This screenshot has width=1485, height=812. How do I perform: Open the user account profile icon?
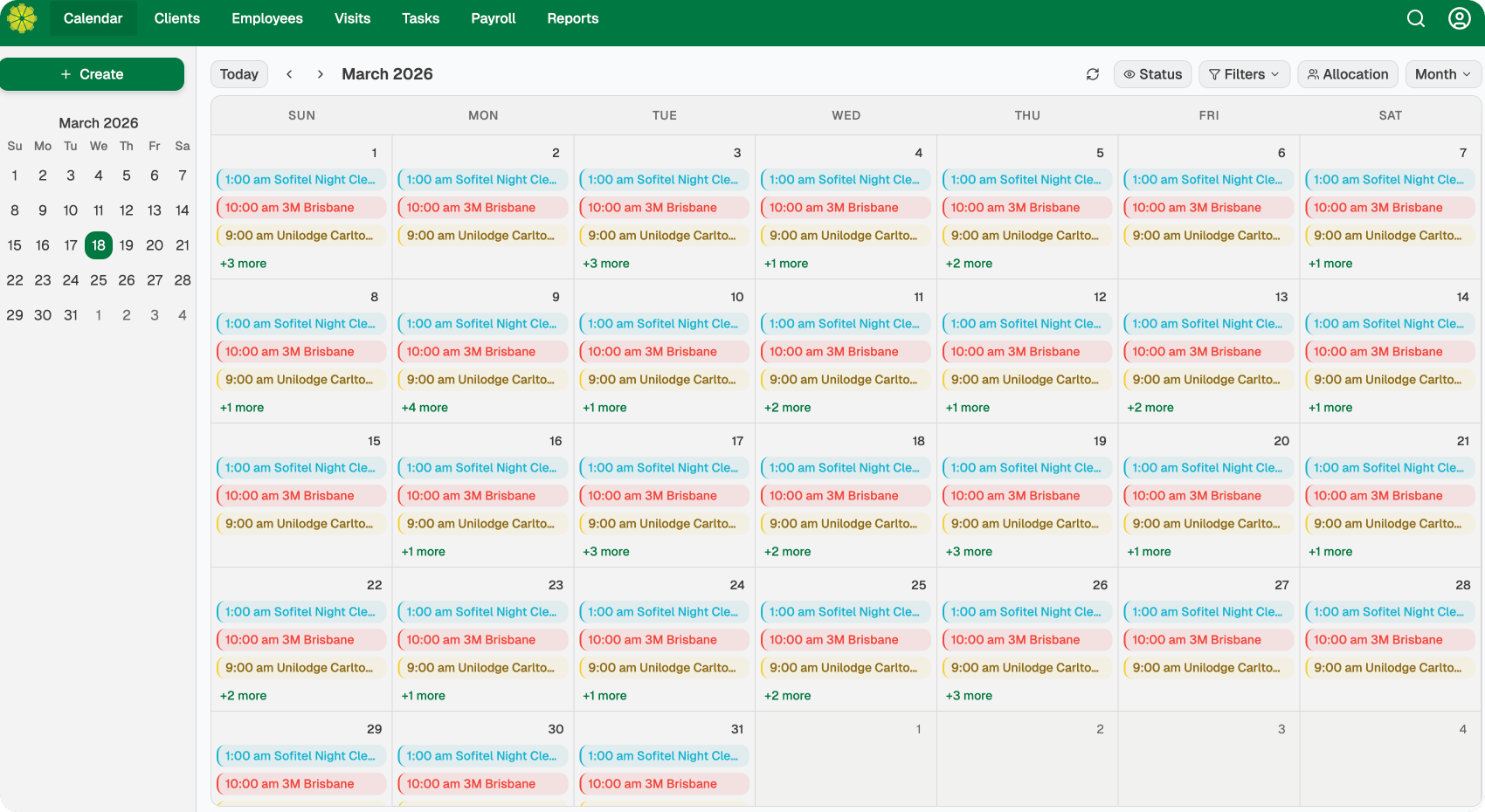point(1459,17)
